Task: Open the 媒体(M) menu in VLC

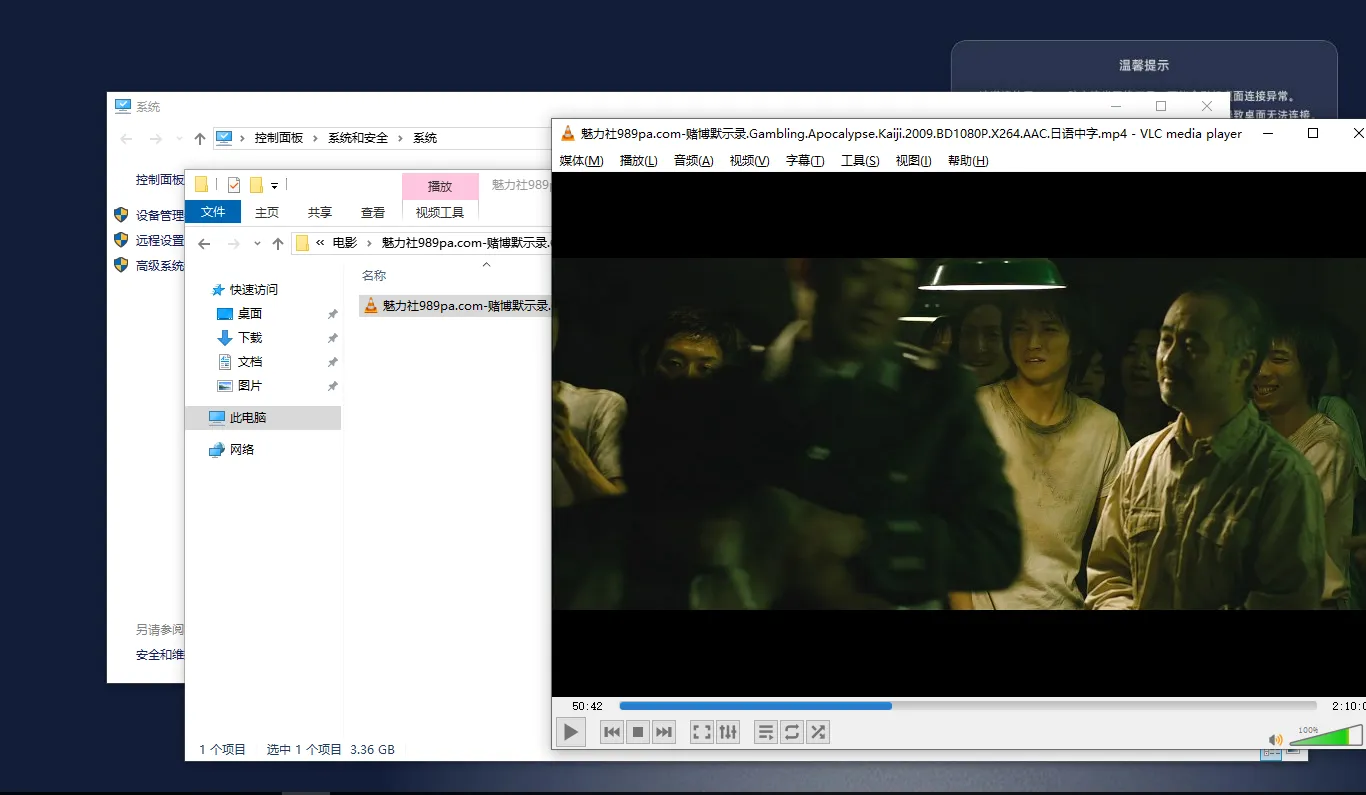Action: (581, 161)
